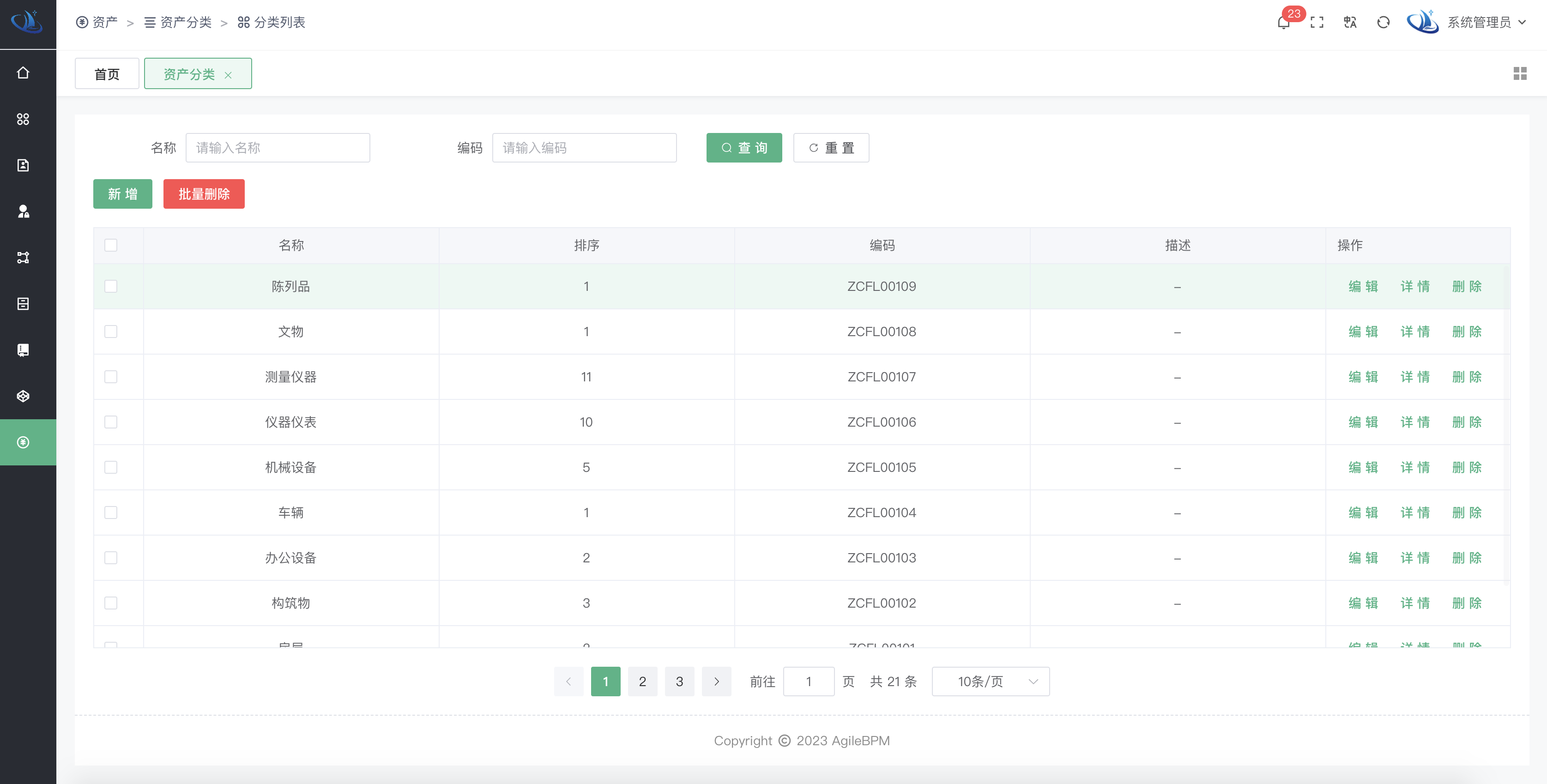
Task: Go to previous page arrow
Action: pos(569,681)
